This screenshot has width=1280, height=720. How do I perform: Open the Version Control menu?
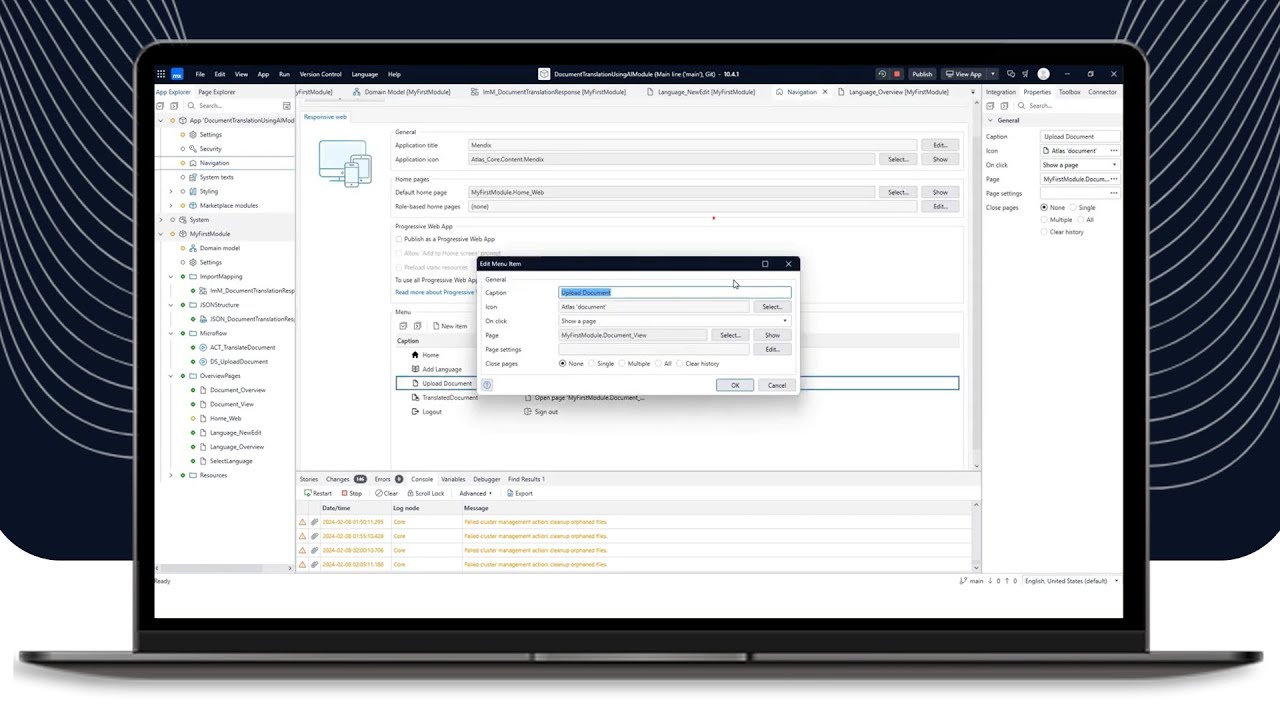320,74
